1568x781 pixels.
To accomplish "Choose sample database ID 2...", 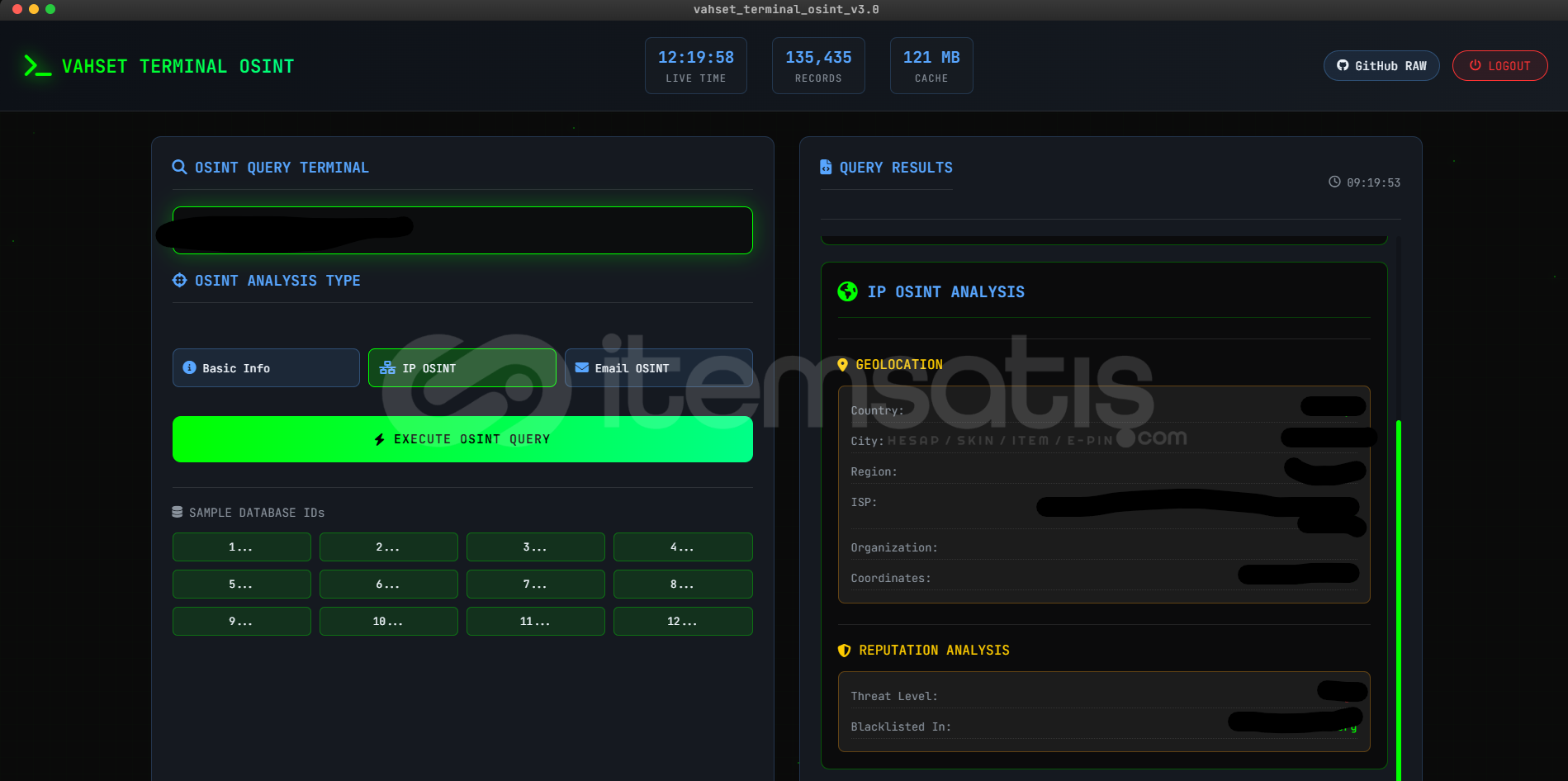I will pos(389,547).
